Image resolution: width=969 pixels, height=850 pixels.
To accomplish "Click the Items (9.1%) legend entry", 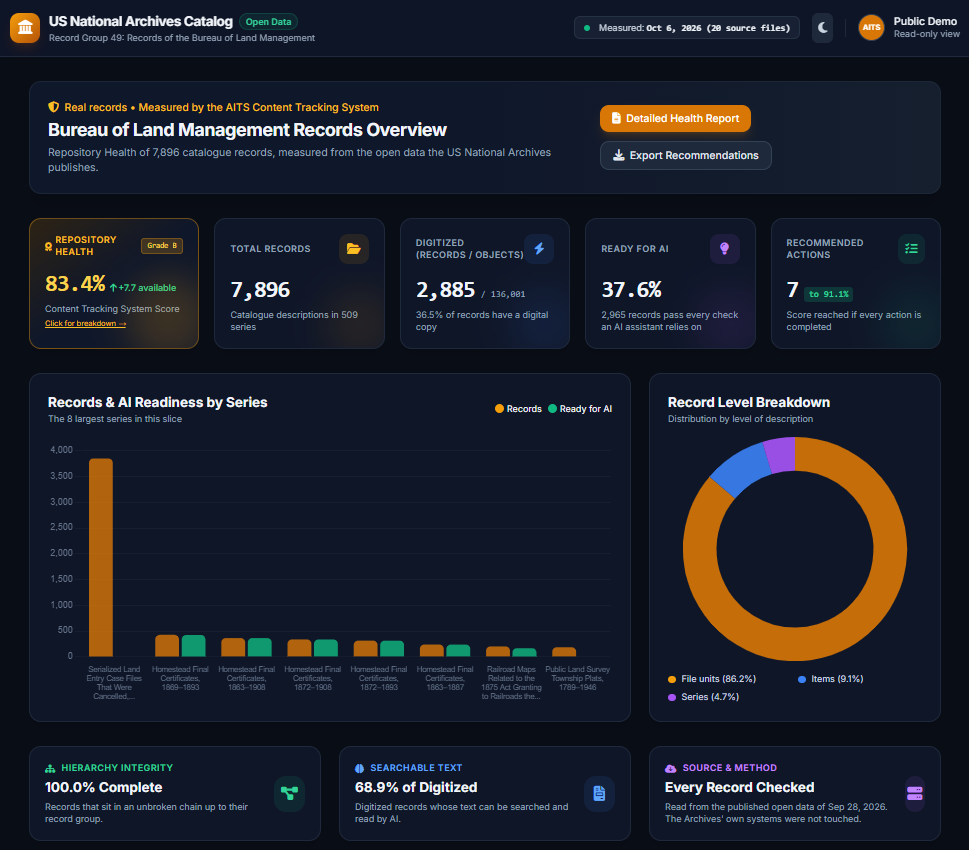I will pyautogui.click(x=831, y=679).
